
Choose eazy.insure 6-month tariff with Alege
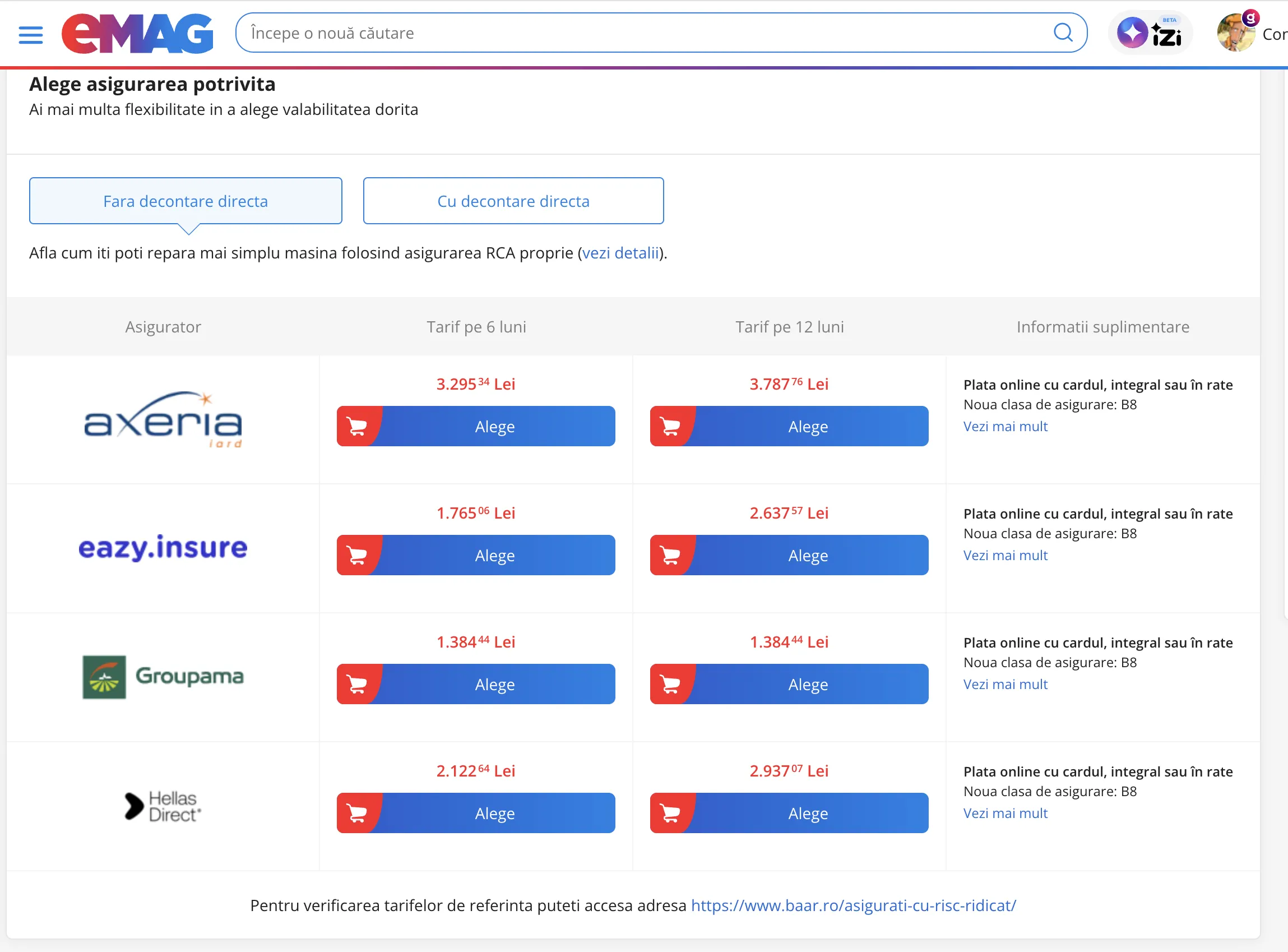476,556
